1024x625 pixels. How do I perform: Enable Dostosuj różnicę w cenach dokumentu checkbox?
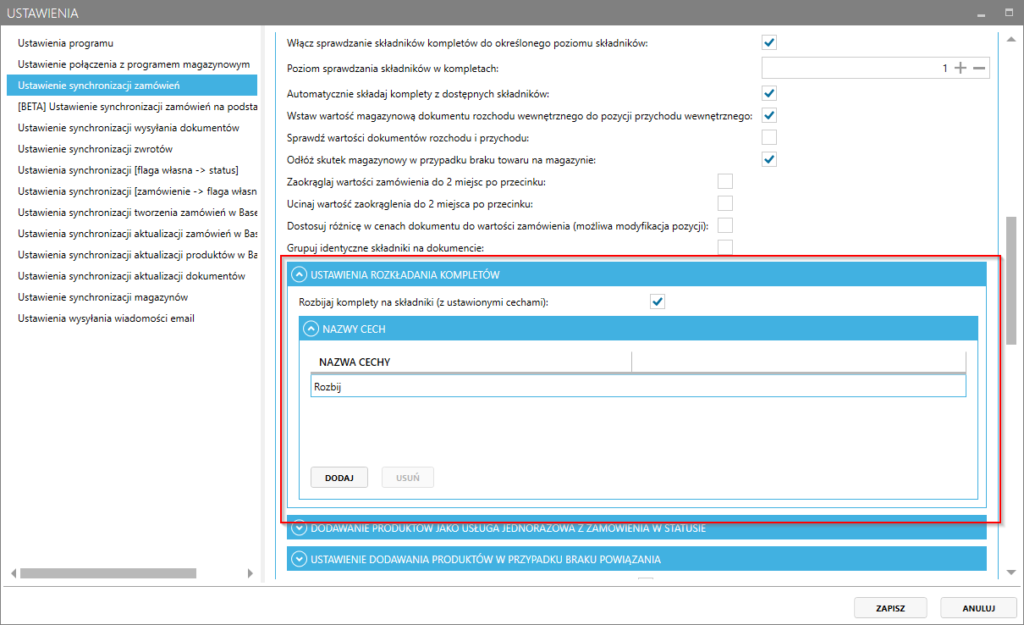[725, 225]
